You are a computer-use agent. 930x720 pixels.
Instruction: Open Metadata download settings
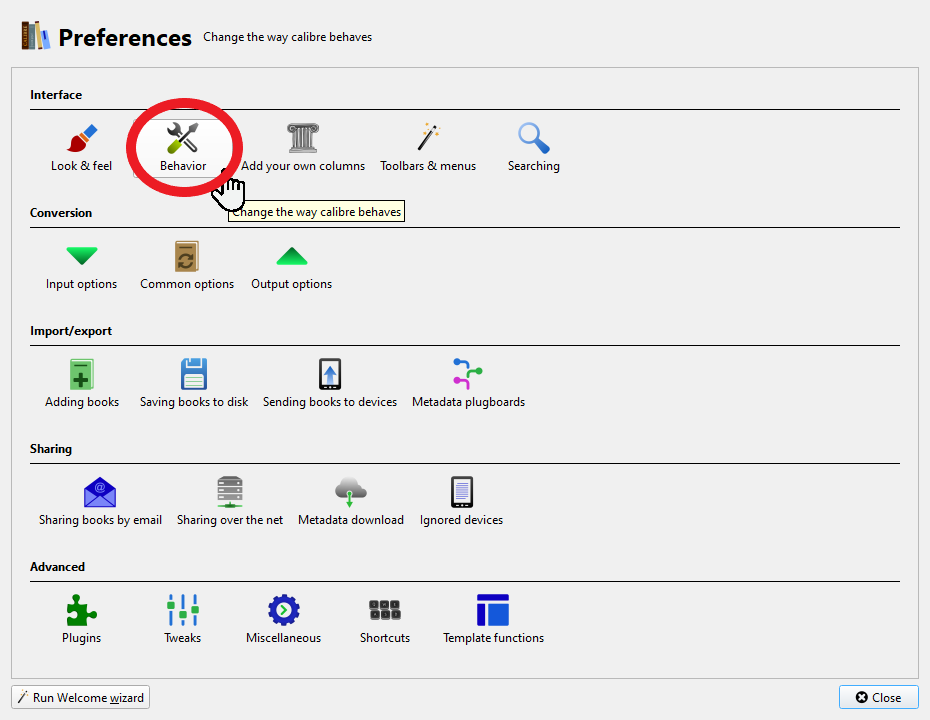pos(351,502)
